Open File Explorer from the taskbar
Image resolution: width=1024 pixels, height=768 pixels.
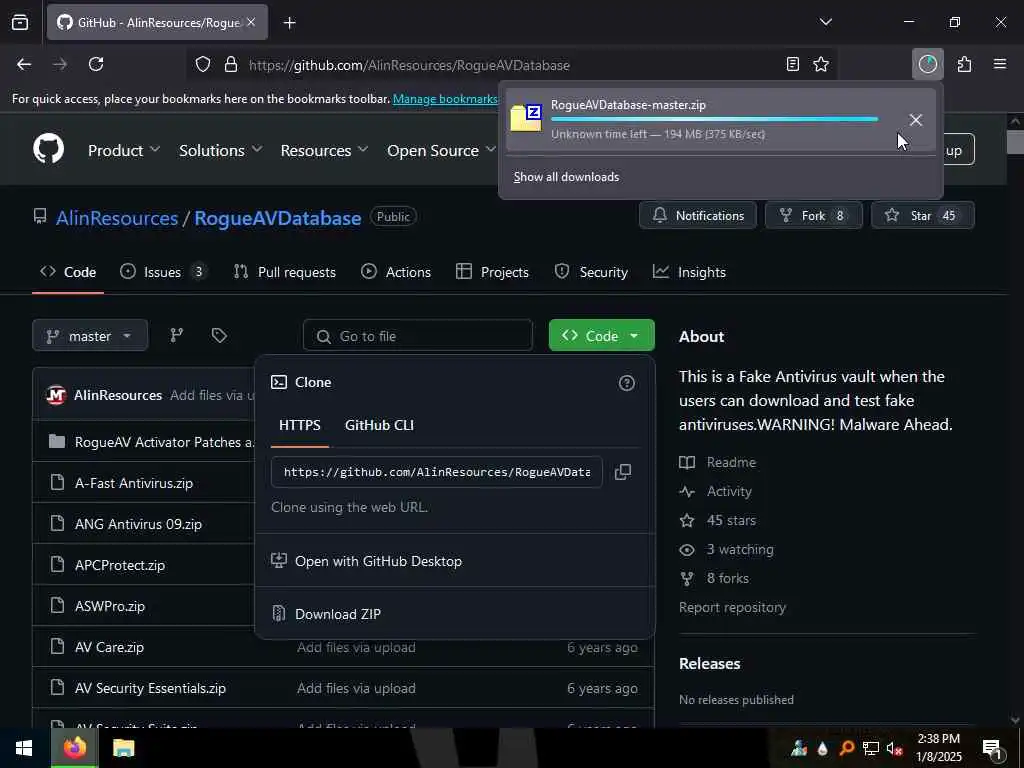tap(123, 748)
